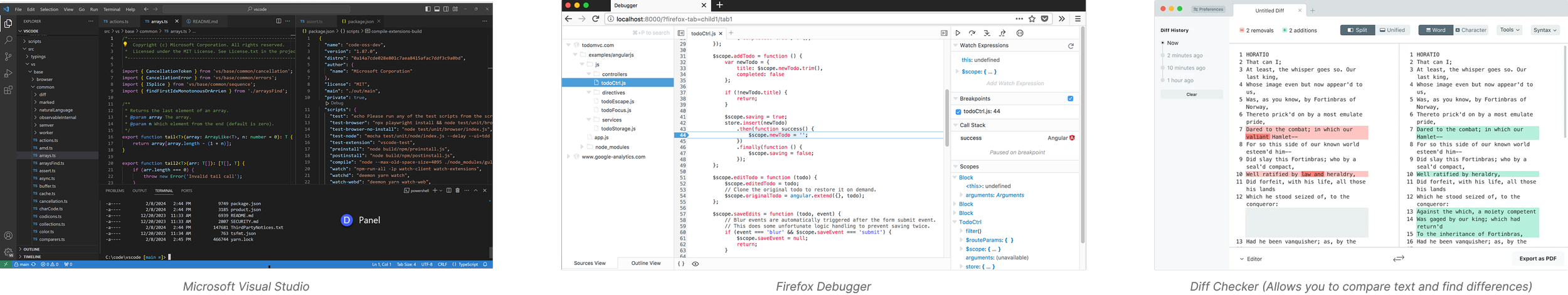This screenshot has height=295, width=1568.
Task: Click main branch in VS Code status bar
Action: tap(22, 264)
